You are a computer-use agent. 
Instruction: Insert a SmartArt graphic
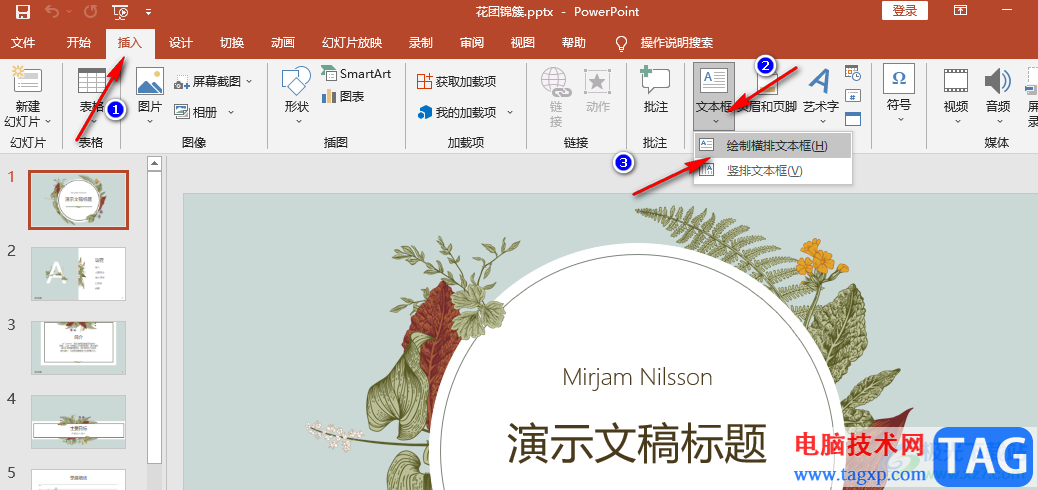[x=356, y=73]
